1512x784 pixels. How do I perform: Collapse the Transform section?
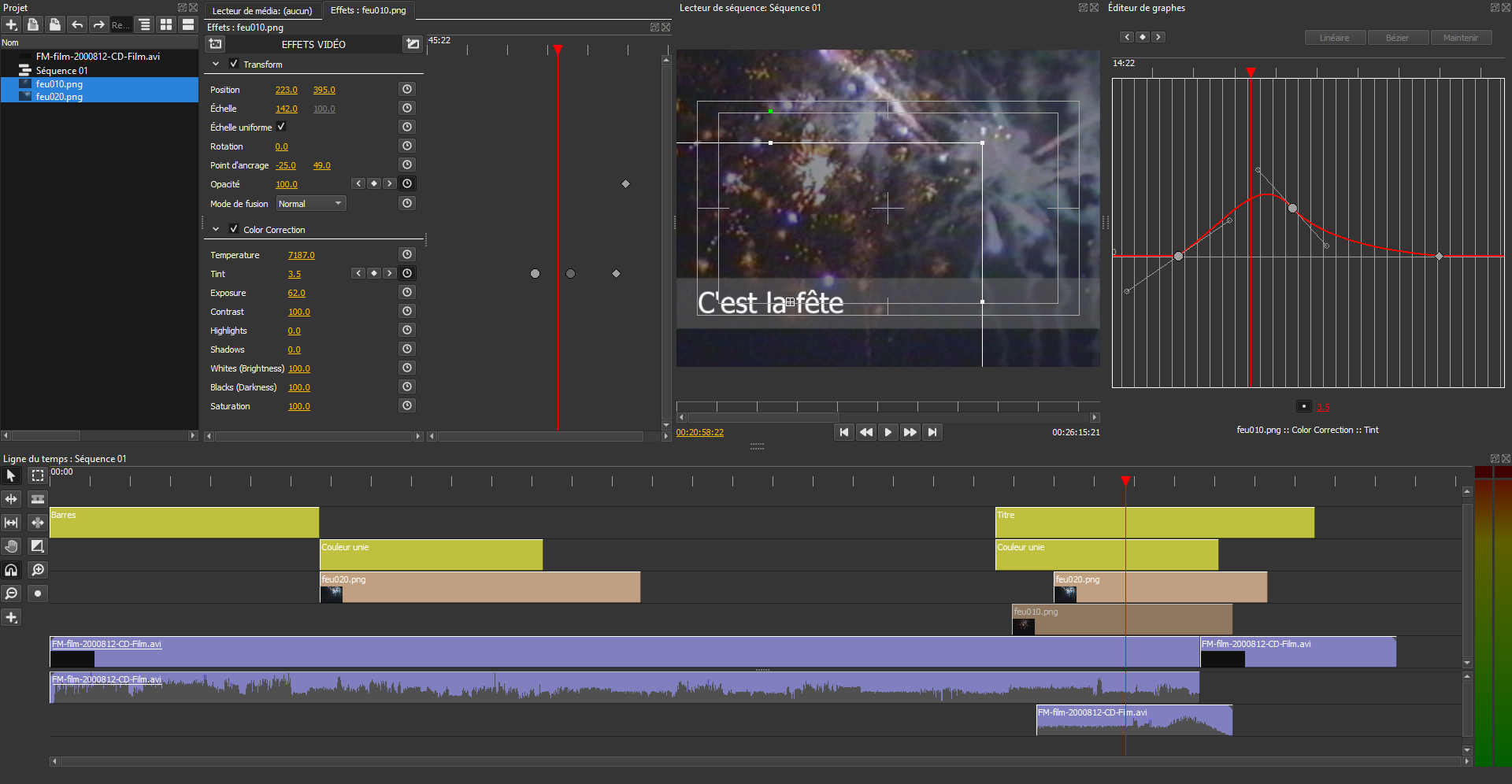215,64
